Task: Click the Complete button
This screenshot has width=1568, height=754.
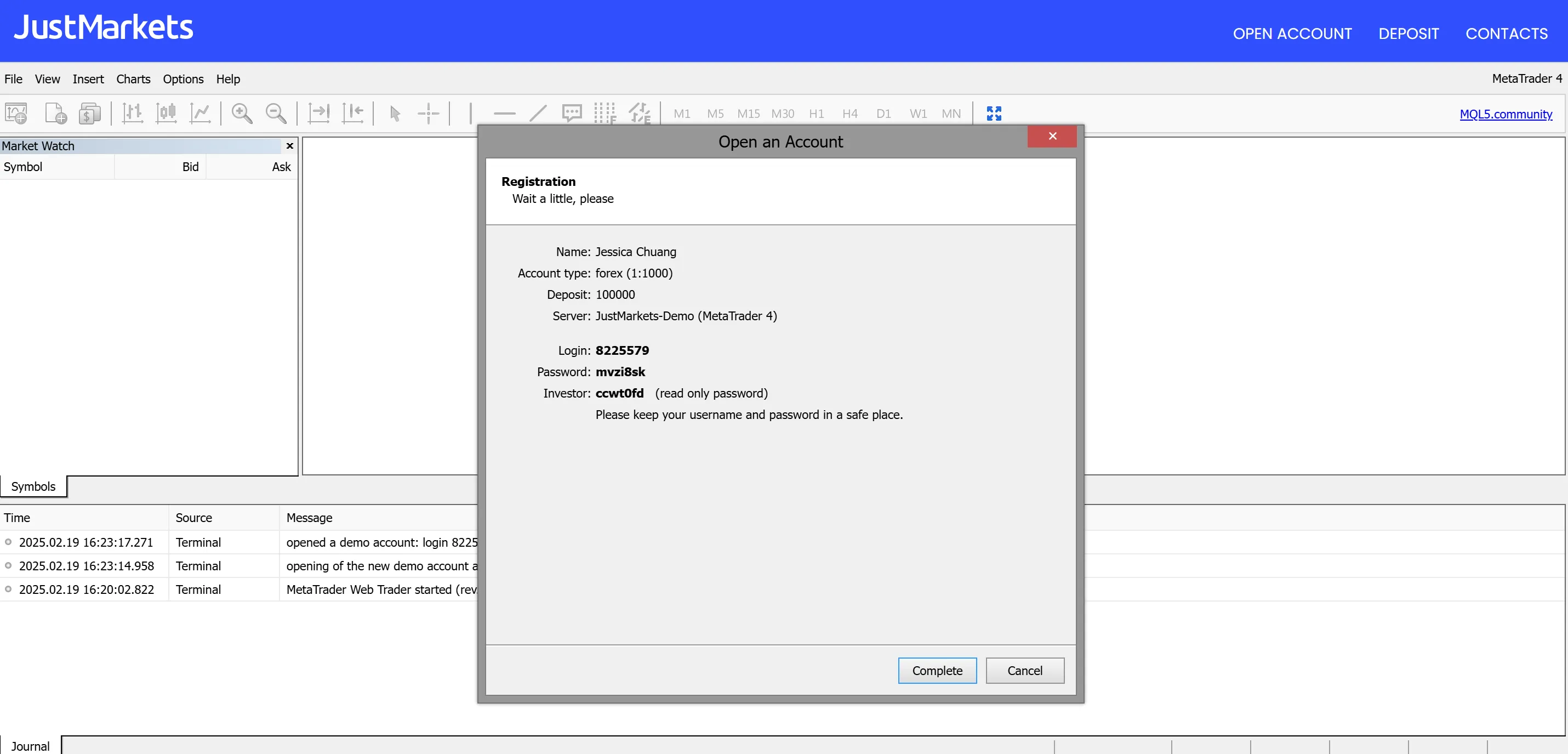Action: (x=937, y=670)
